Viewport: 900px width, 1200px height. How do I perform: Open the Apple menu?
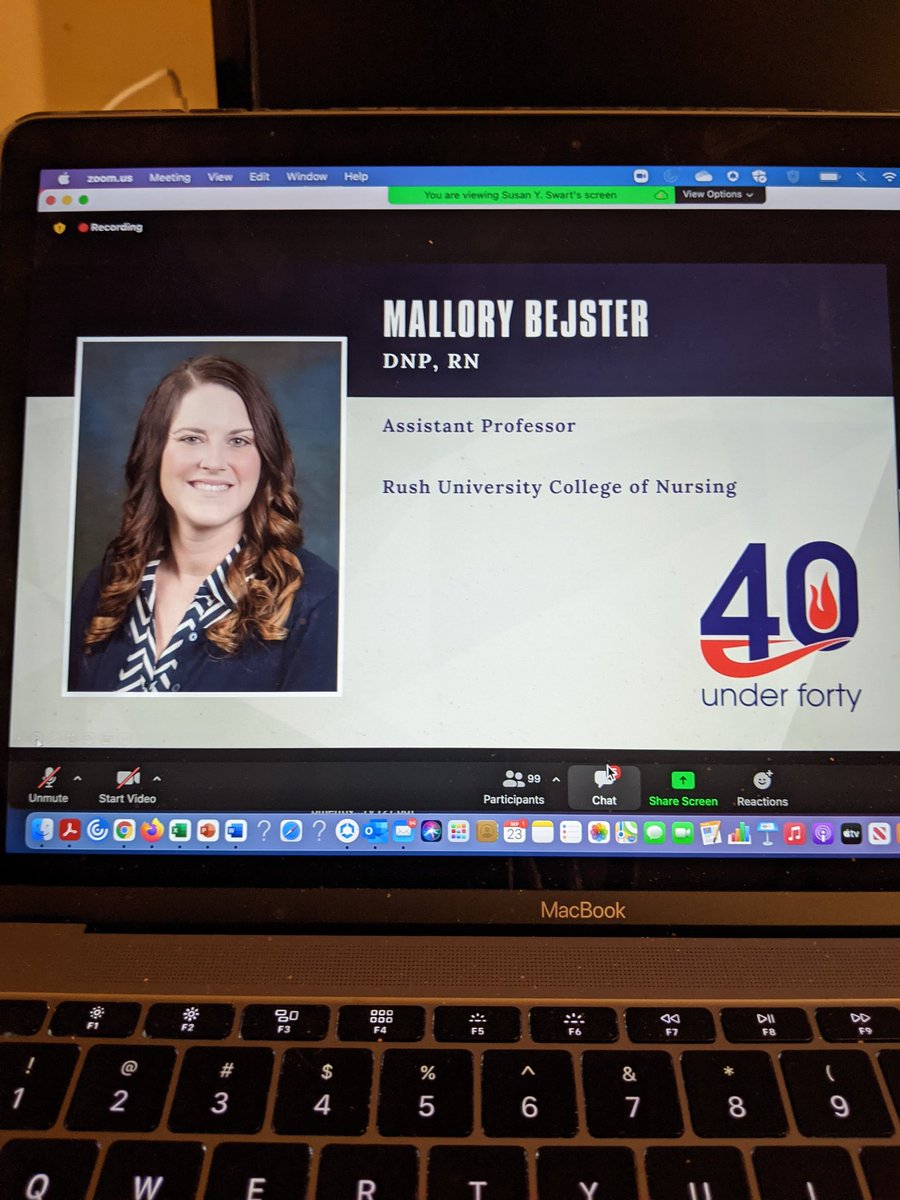pyautogui.click(x=64, y=177)
